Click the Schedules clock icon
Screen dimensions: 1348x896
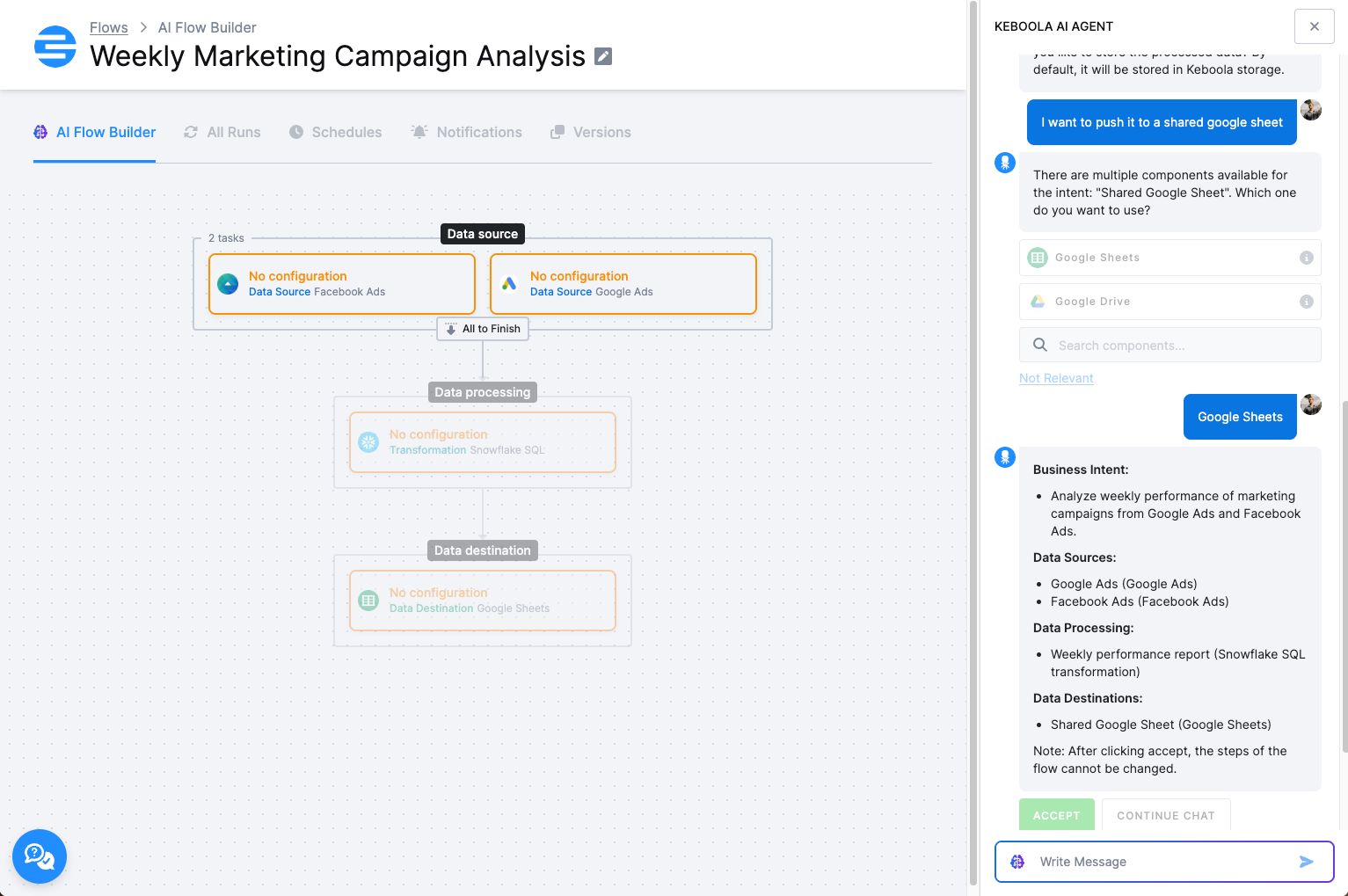pyautogui.click(x=296, y=132)
